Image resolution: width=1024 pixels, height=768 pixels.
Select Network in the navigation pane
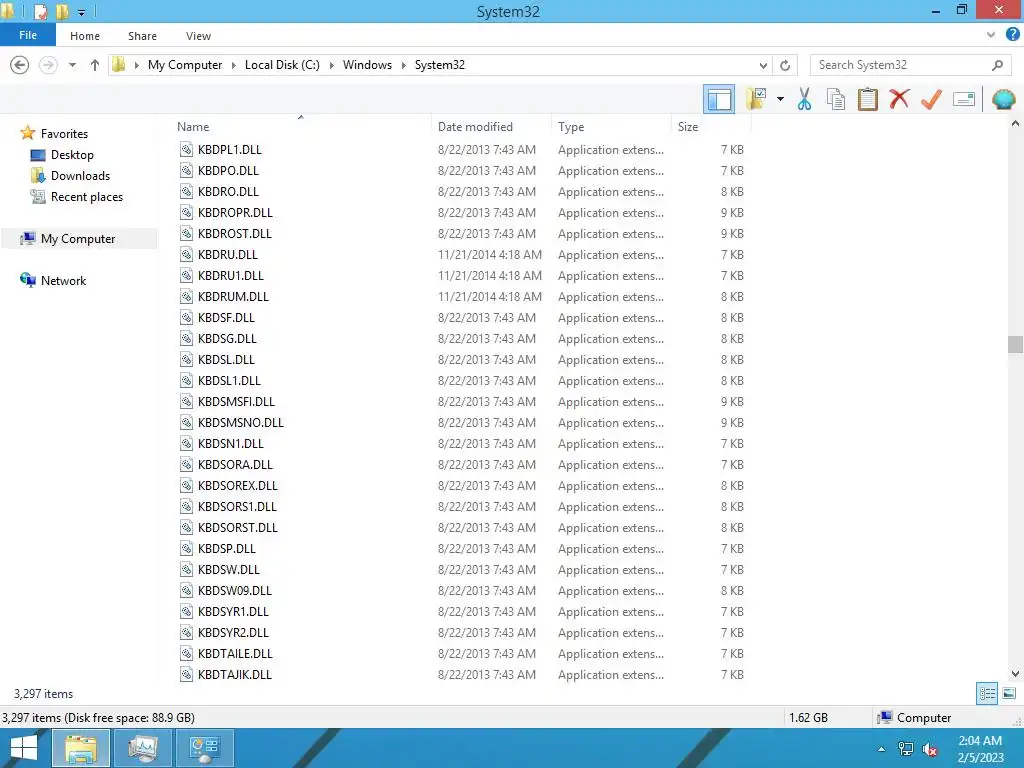tap(63, 280)
